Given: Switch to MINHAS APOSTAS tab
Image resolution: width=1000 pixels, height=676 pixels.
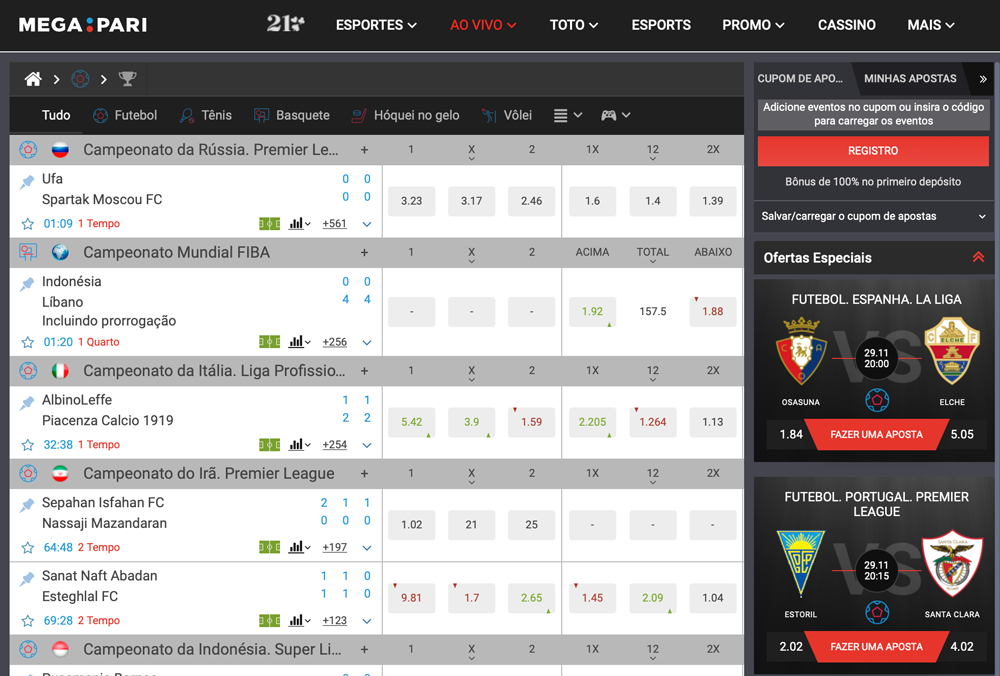Looking at the screenshot, I should [910, 79].
